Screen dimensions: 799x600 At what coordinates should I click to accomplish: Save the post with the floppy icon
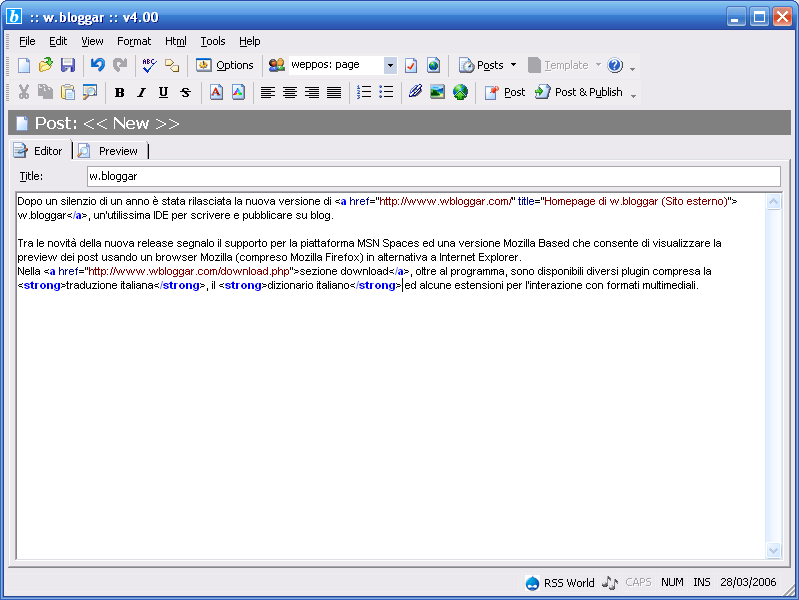[x=68, y=65]
